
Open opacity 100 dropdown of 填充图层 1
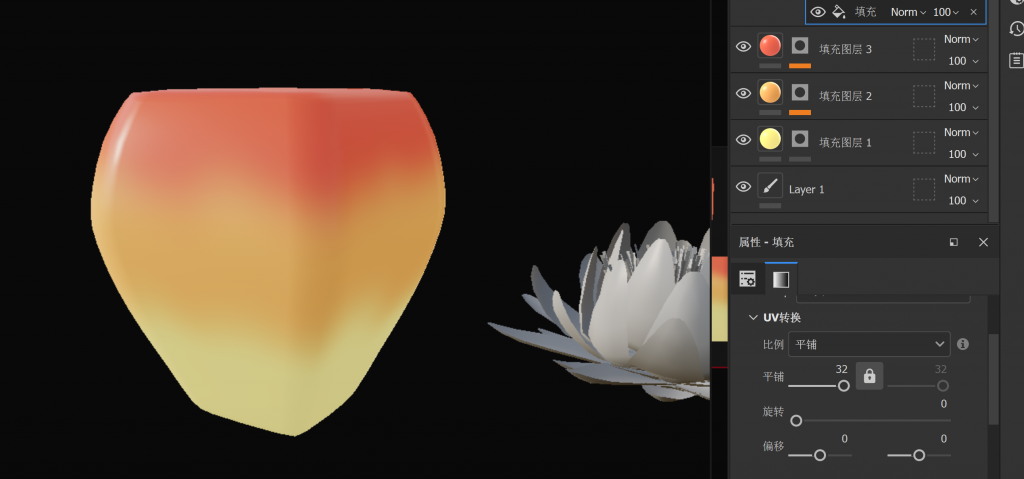pyautogui.click(x=963, y=154)
